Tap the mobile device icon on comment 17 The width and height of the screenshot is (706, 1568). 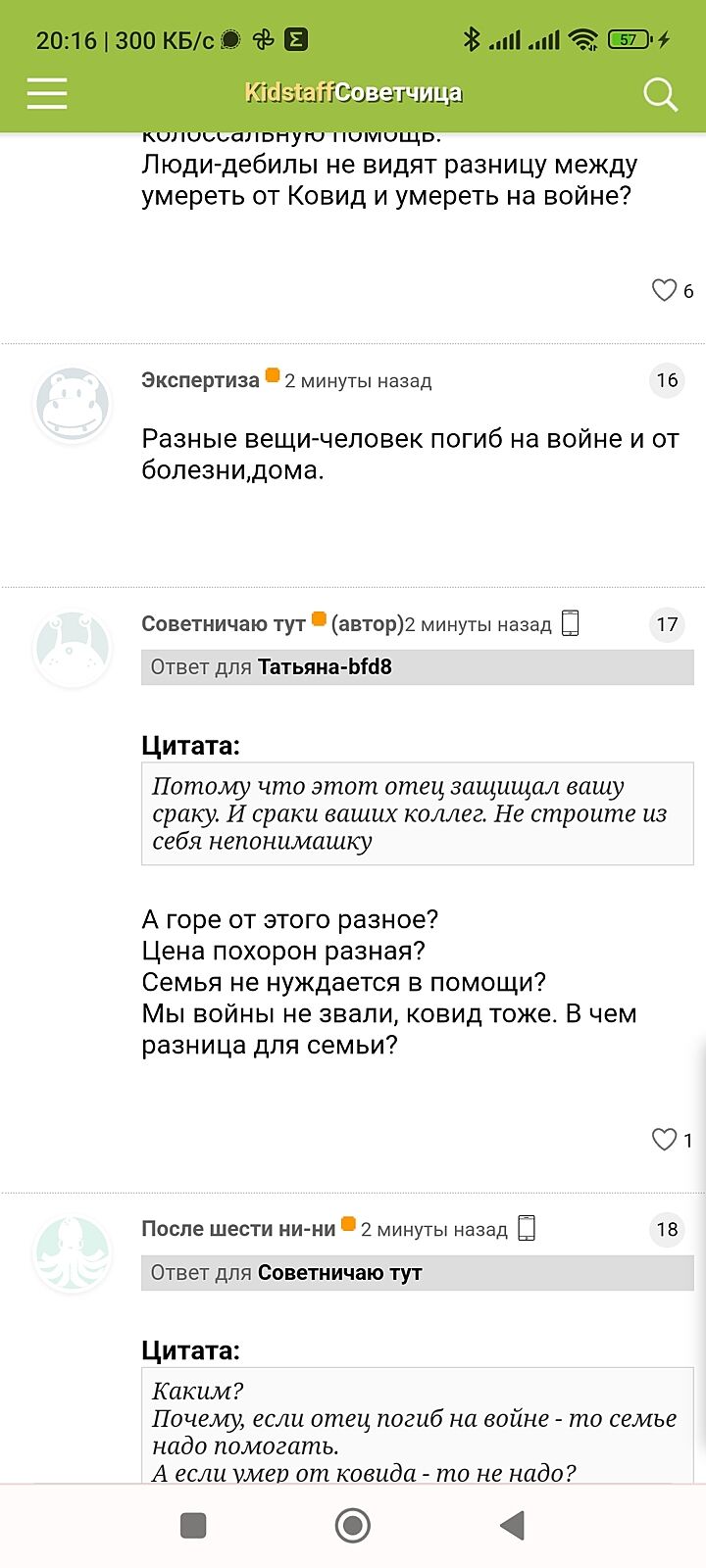coord(571,623)
